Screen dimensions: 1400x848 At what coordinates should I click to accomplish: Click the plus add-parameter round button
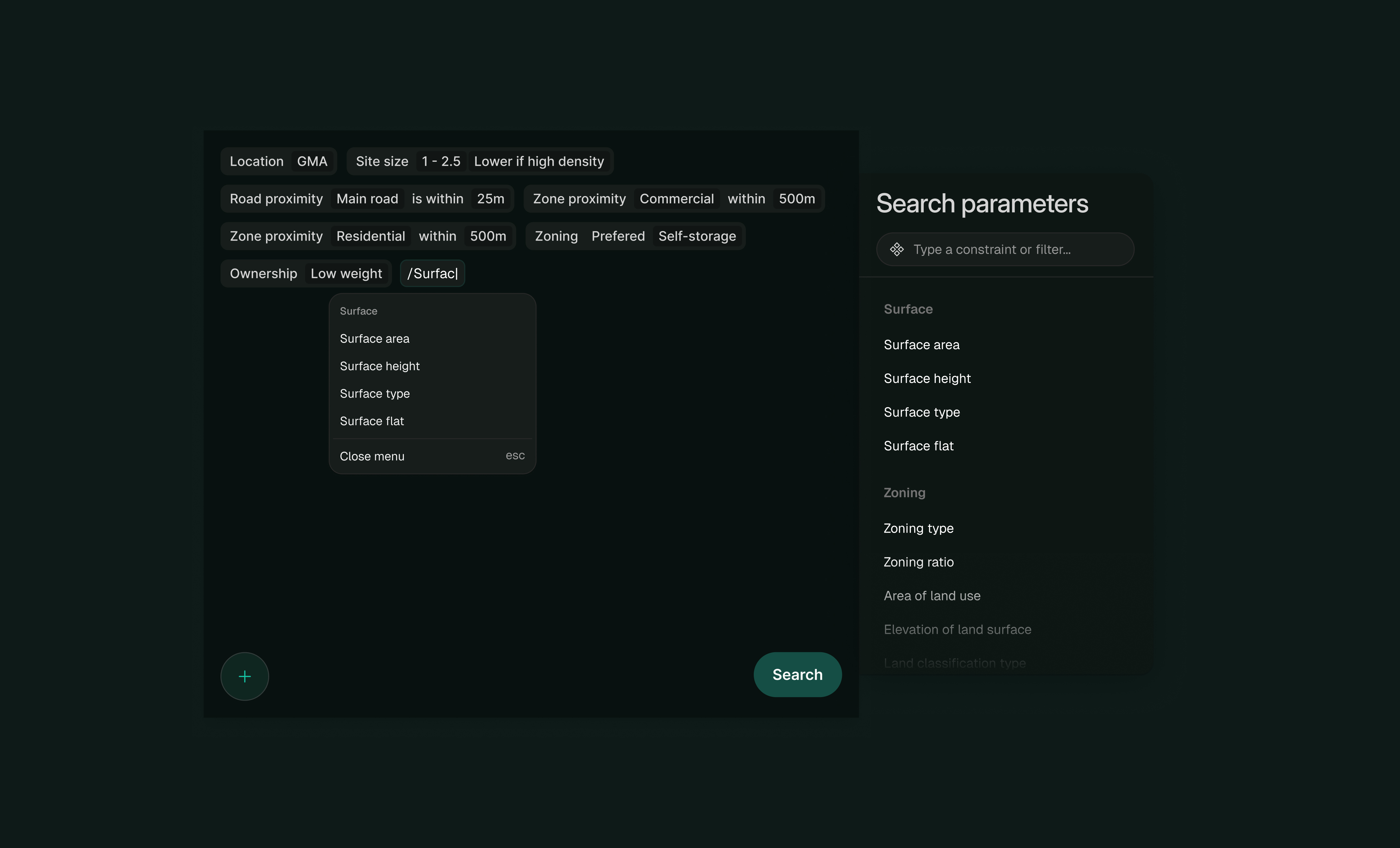[244, 676]
